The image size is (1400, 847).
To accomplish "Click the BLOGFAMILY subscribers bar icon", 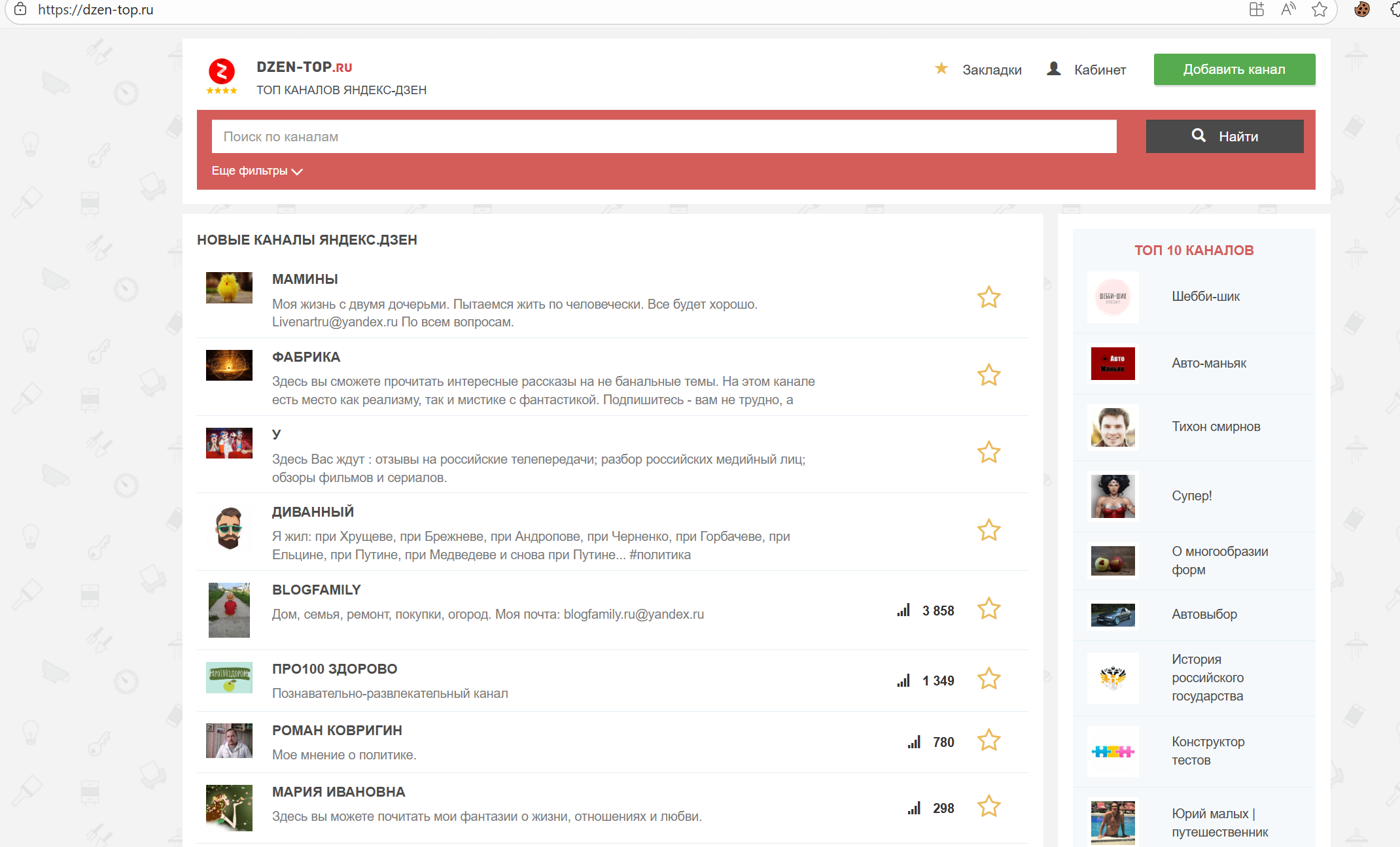I will click(903, 610).
